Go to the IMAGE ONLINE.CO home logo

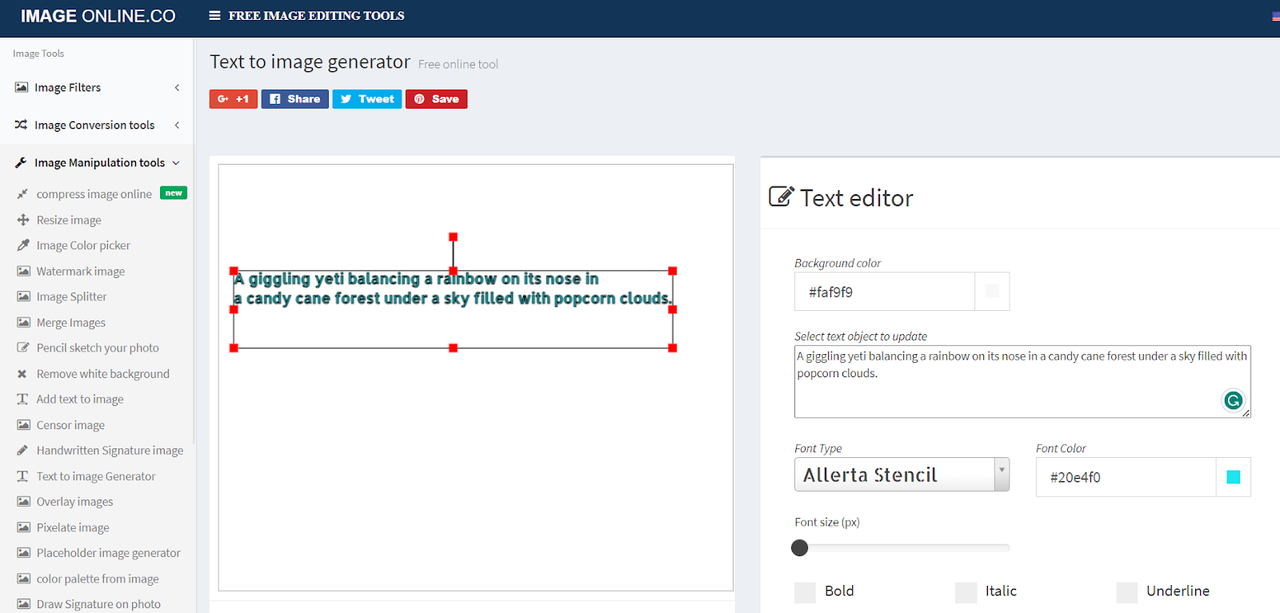tap(97, 16)
